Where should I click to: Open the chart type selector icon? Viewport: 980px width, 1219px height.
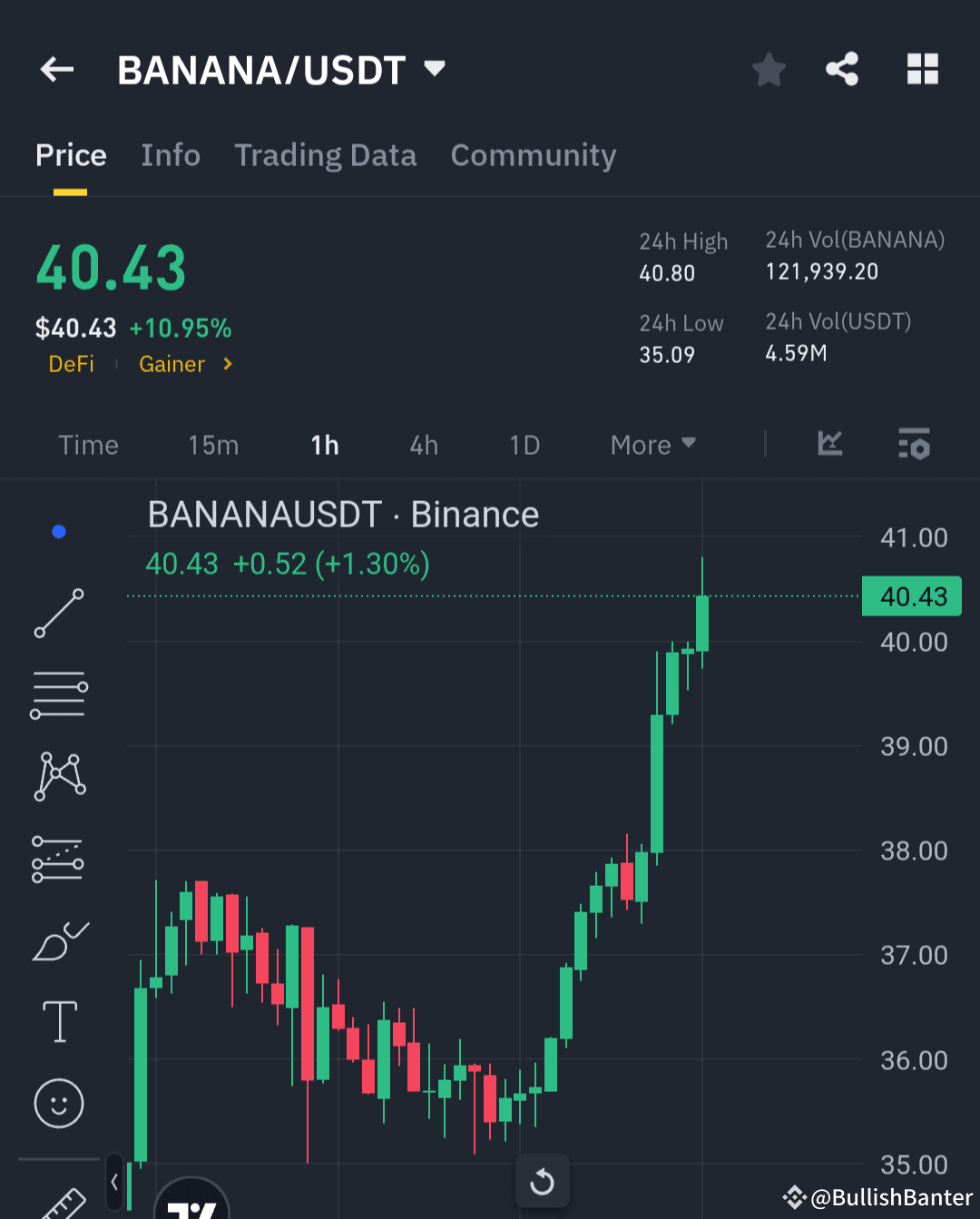[828, 445]
